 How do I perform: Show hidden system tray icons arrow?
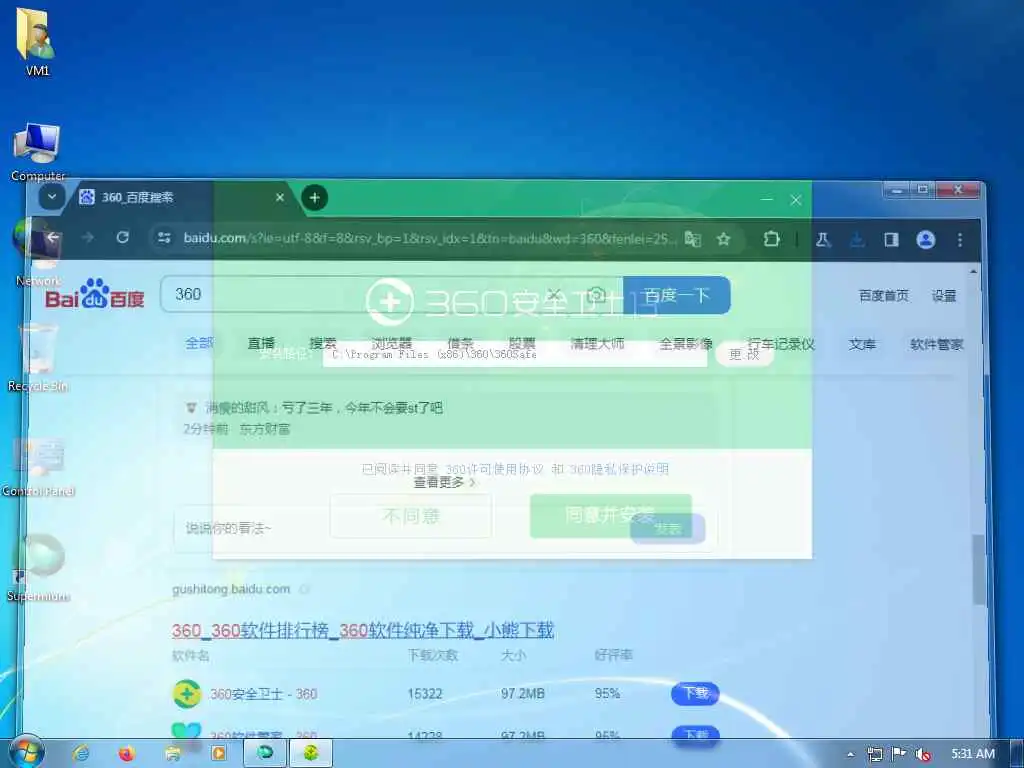pos(850,754)
